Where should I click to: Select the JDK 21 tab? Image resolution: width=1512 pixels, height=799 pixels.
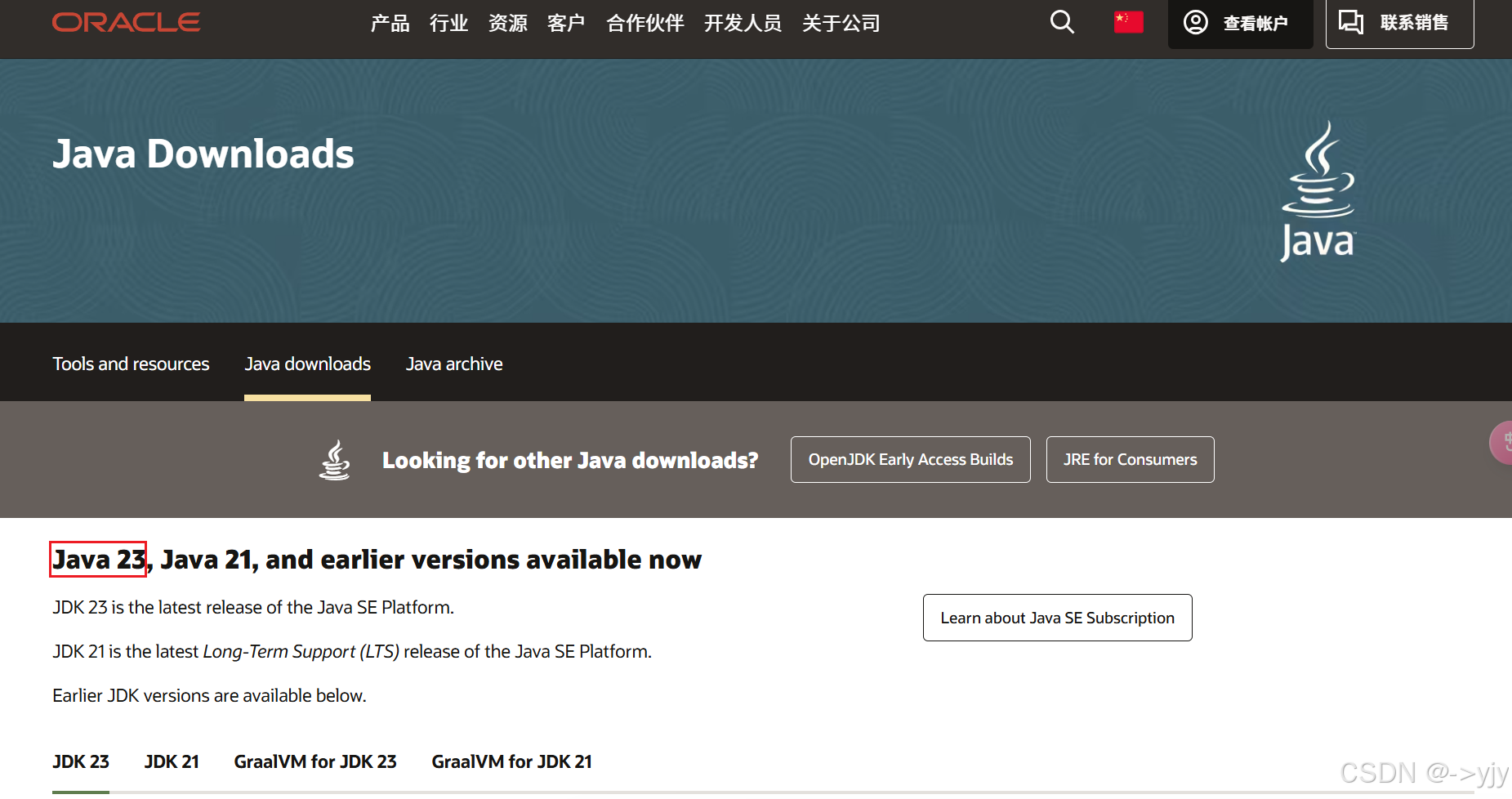pos(172,761)
